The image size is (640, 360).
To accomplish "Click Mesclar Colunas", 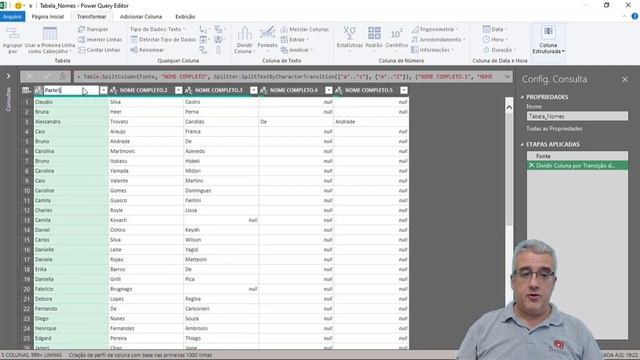I will click(x=305, y=29).
